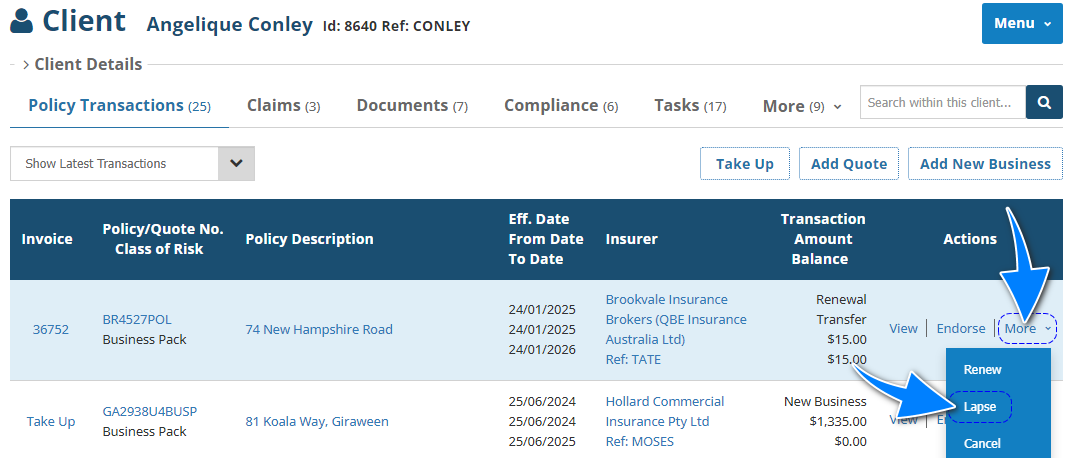Click Endorse for policy BR4527POL
Image resolution: width=1066 pixels, height=458 pixels.
(960, 328)
